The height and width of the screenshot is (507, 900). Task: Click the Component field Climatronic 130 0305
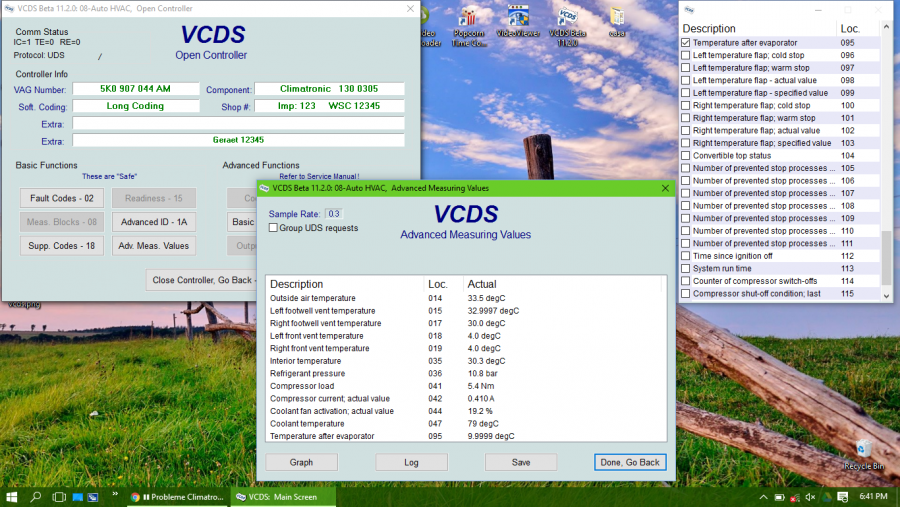[x=329, y=89]
